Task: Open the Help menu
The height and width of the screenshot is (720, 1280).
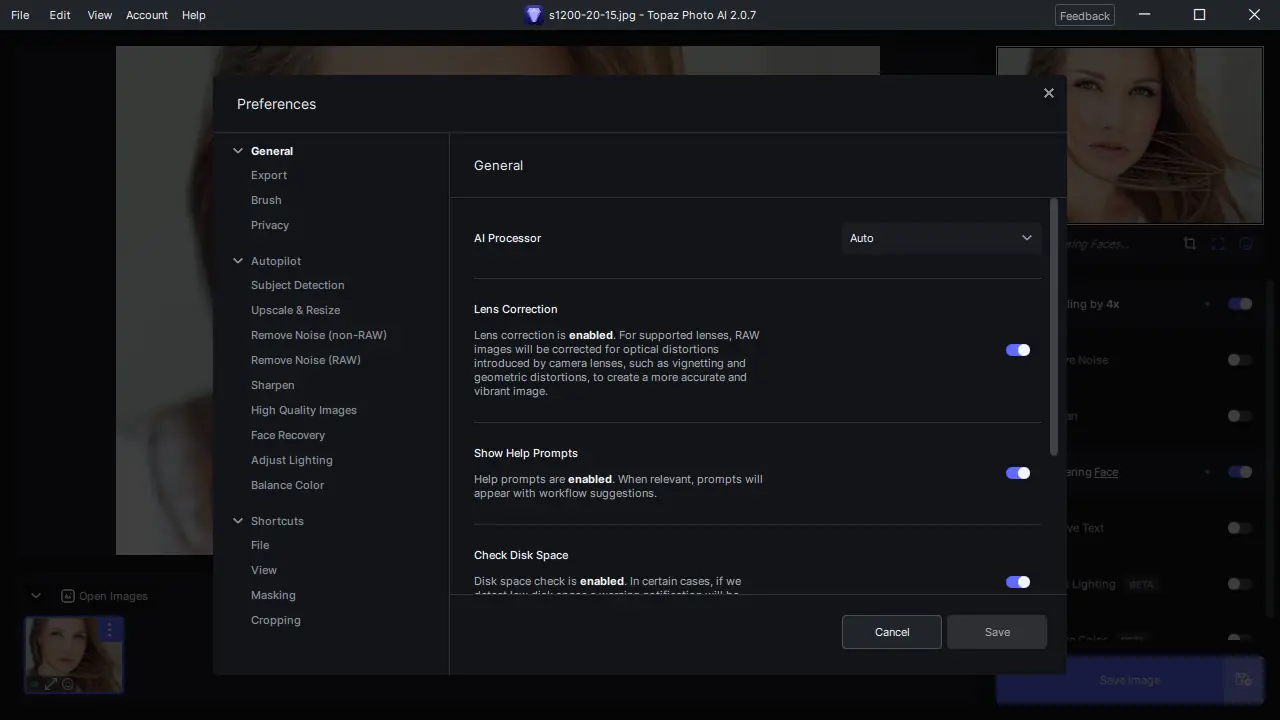Action: 194,15
